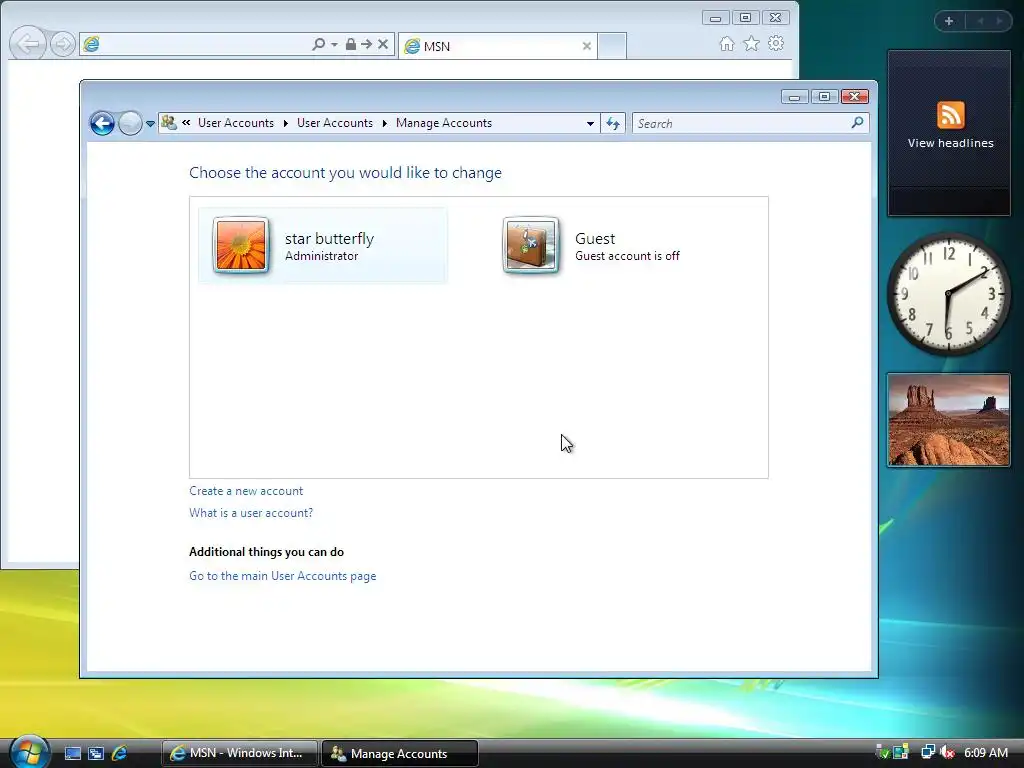Click Forward button in Internet Explorer window
Viewport: 1024px width, 768px height.
(x=63, y=44)
